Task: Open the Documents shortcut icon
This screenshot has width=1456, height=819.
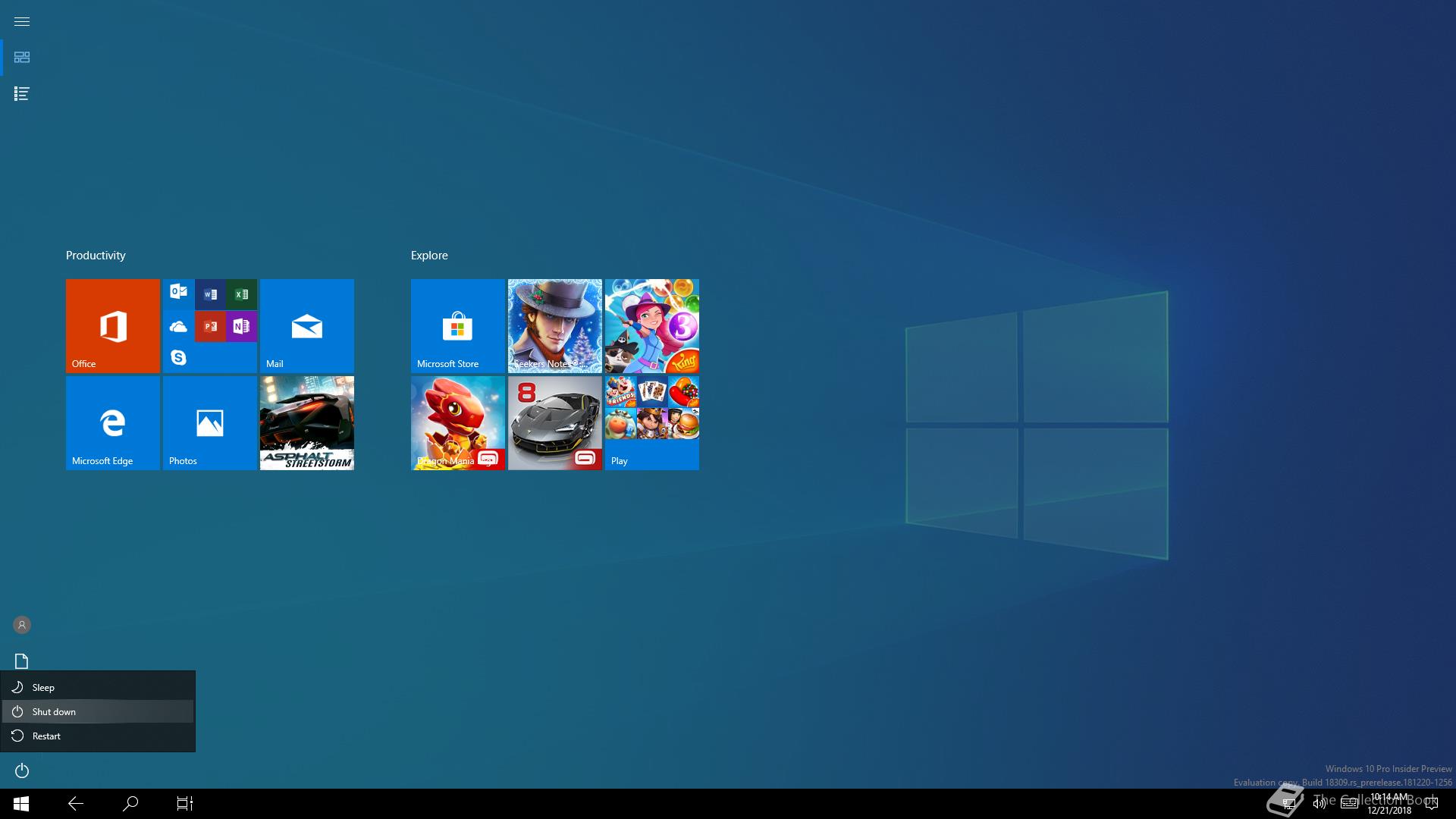Action: [x=21, y=661]
